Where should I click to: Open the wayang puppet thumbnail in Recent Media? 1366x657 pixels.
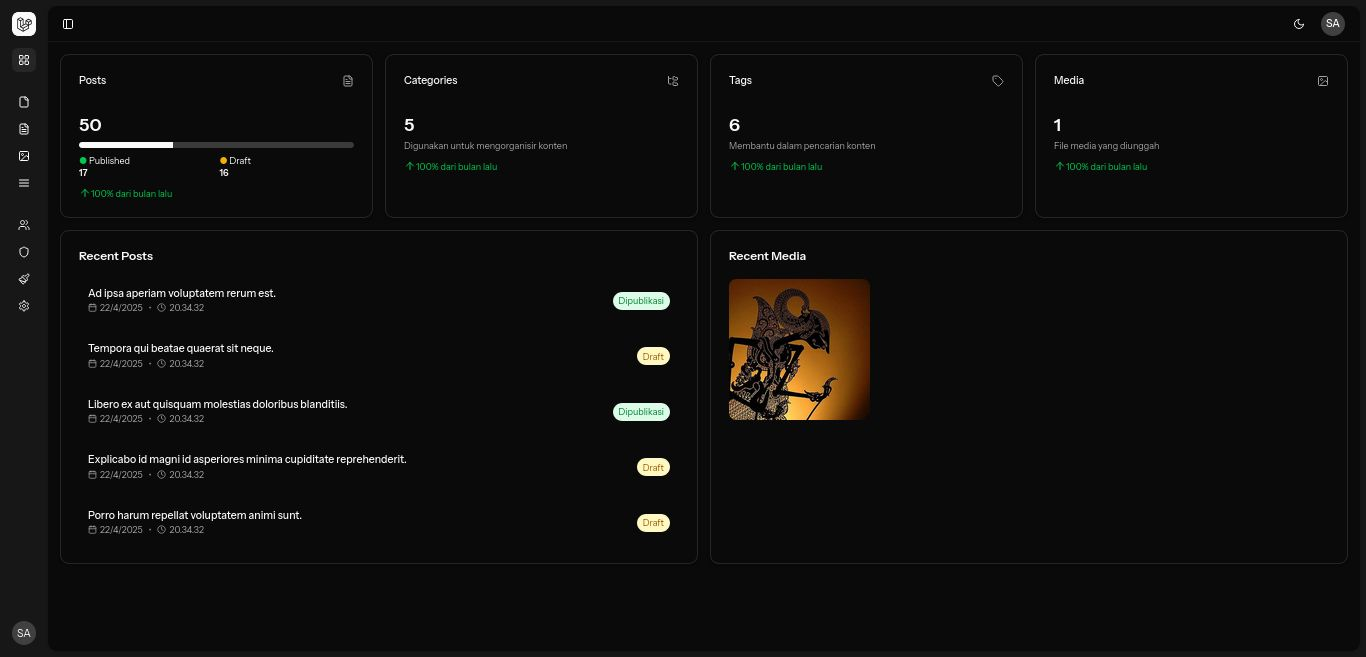799,349
